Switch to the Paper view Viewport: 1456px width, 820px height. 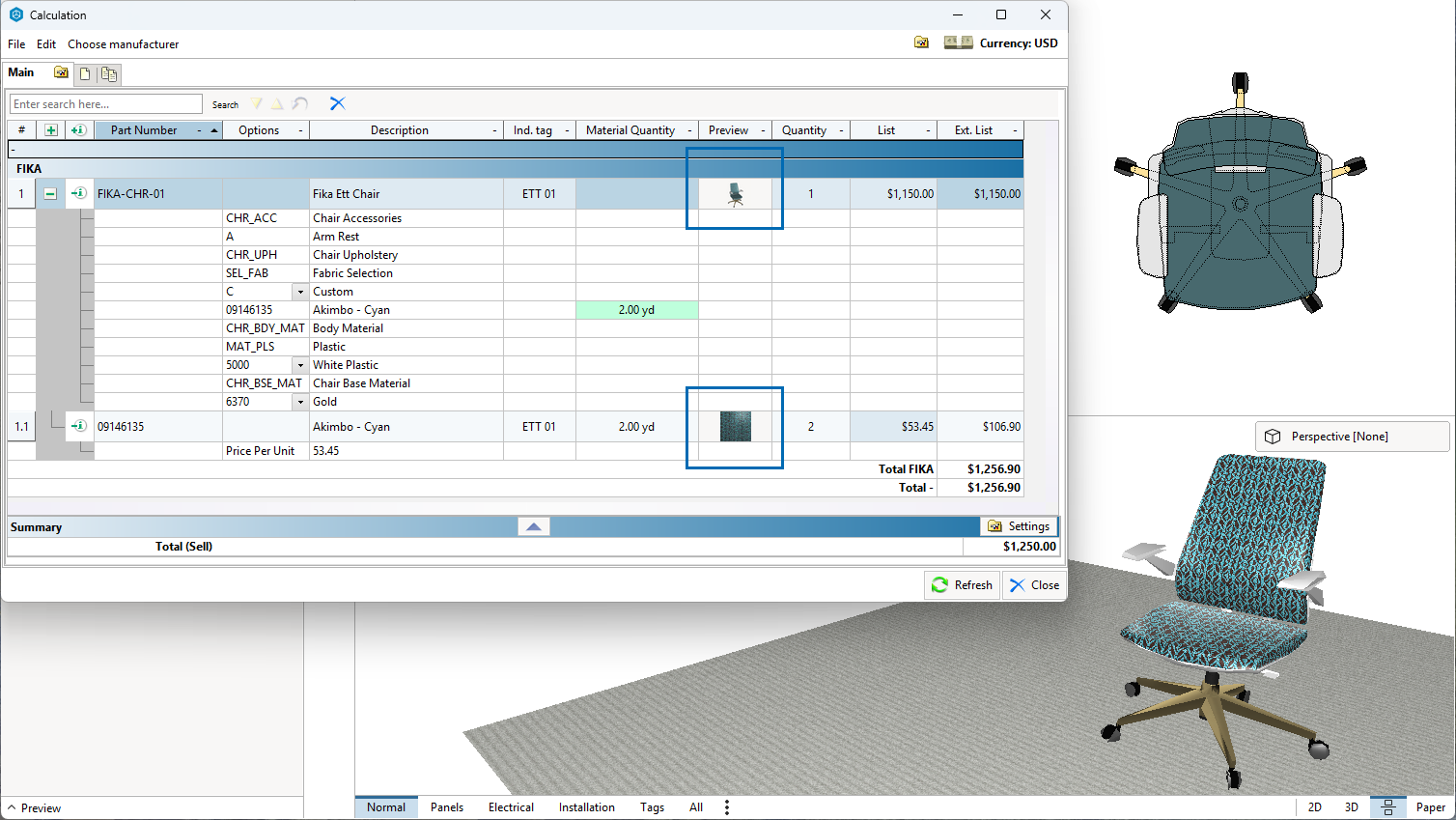point(1430,807)
